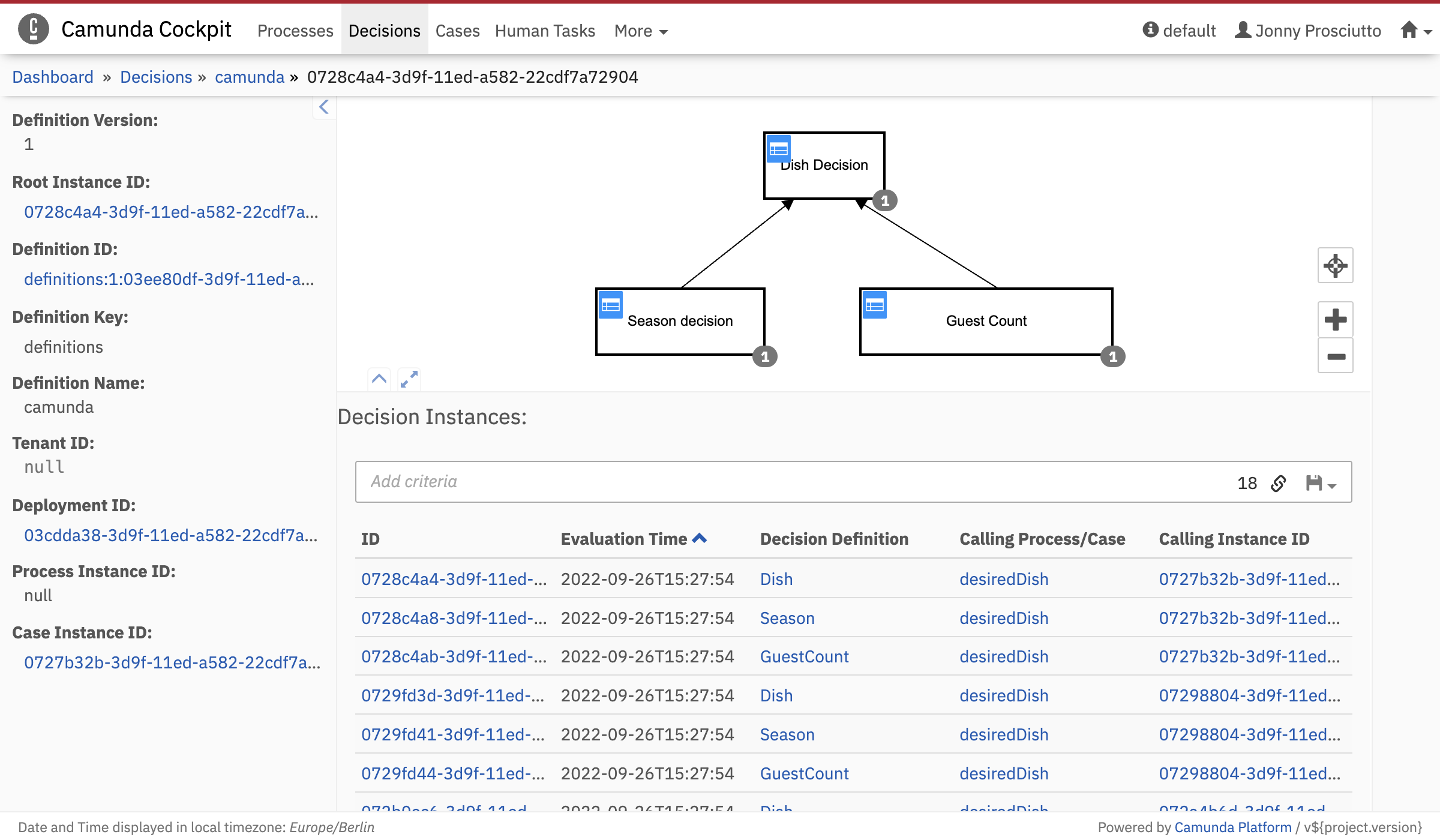
Task: Click the instance badge on Dish Decision
Action: pos(885,200)
